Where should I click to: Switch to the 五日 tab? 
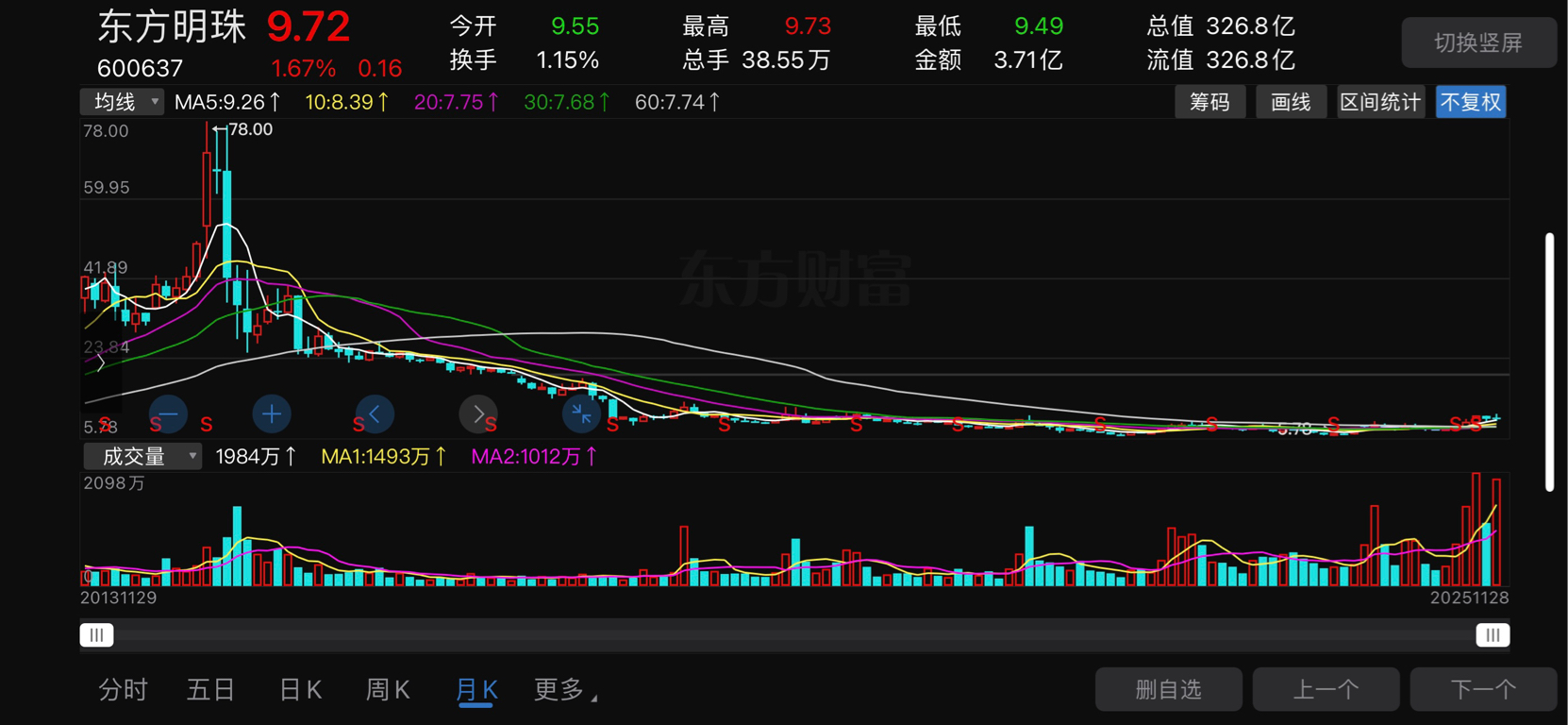pyautogui.click(x=210, y=690)
